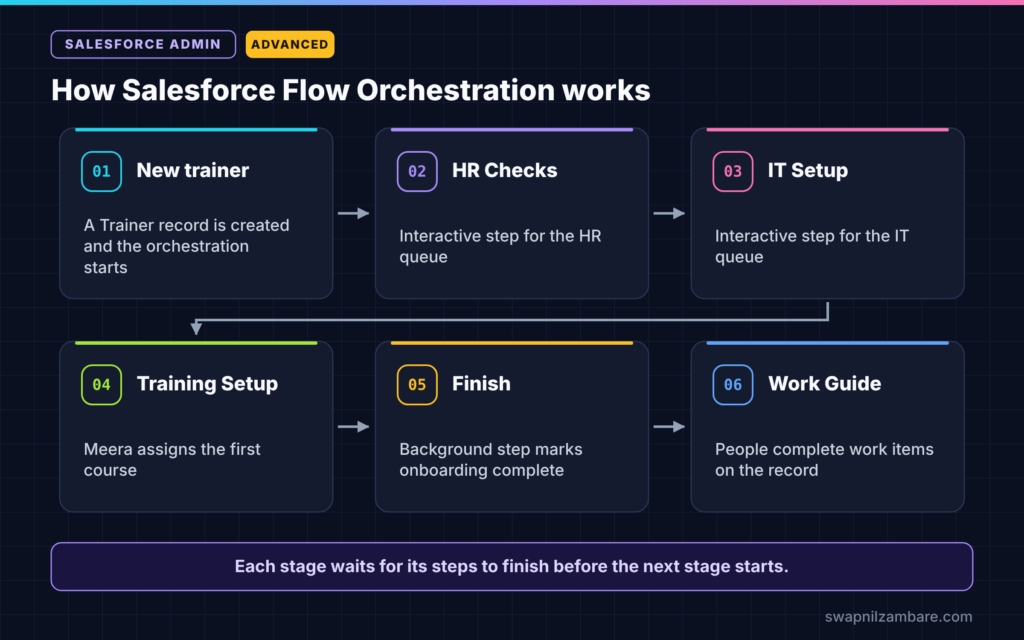This screenshot has height=640, width=1024.
Task: Select the 06 step number badge
Action: pos(733,385)
